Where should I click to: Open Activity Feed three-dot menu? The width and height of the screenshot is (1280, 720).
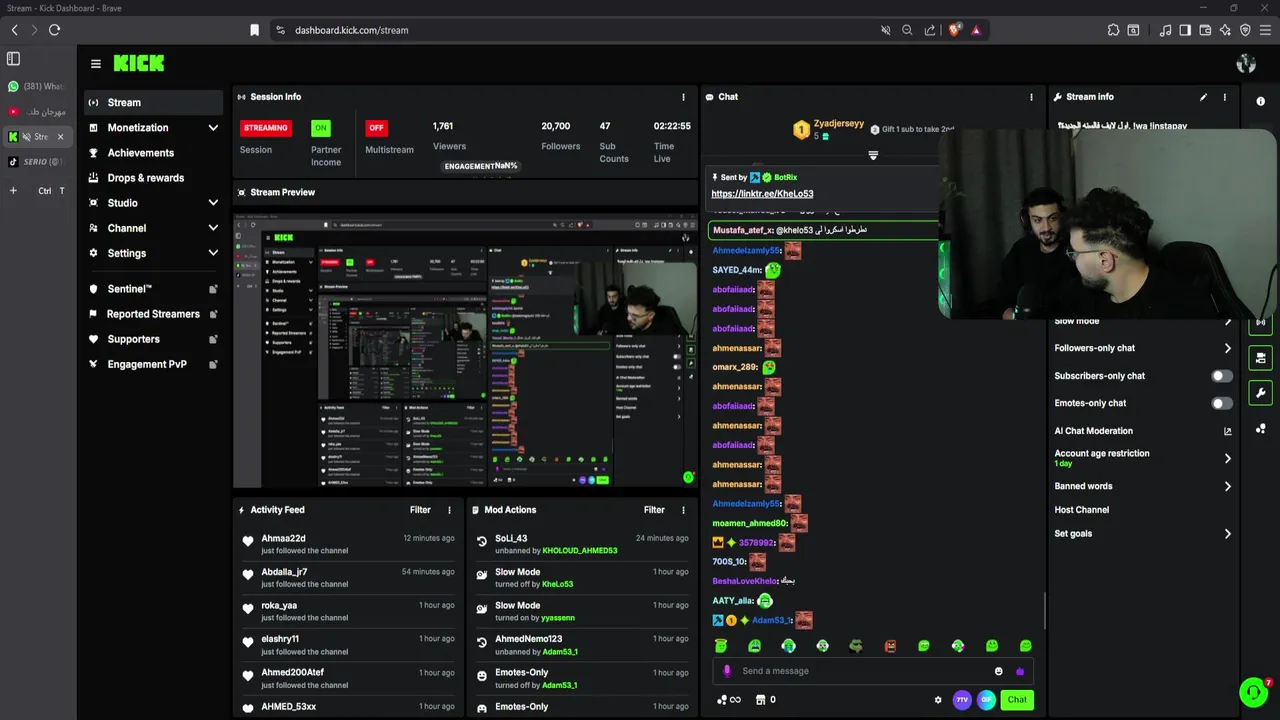pos(449,510)
